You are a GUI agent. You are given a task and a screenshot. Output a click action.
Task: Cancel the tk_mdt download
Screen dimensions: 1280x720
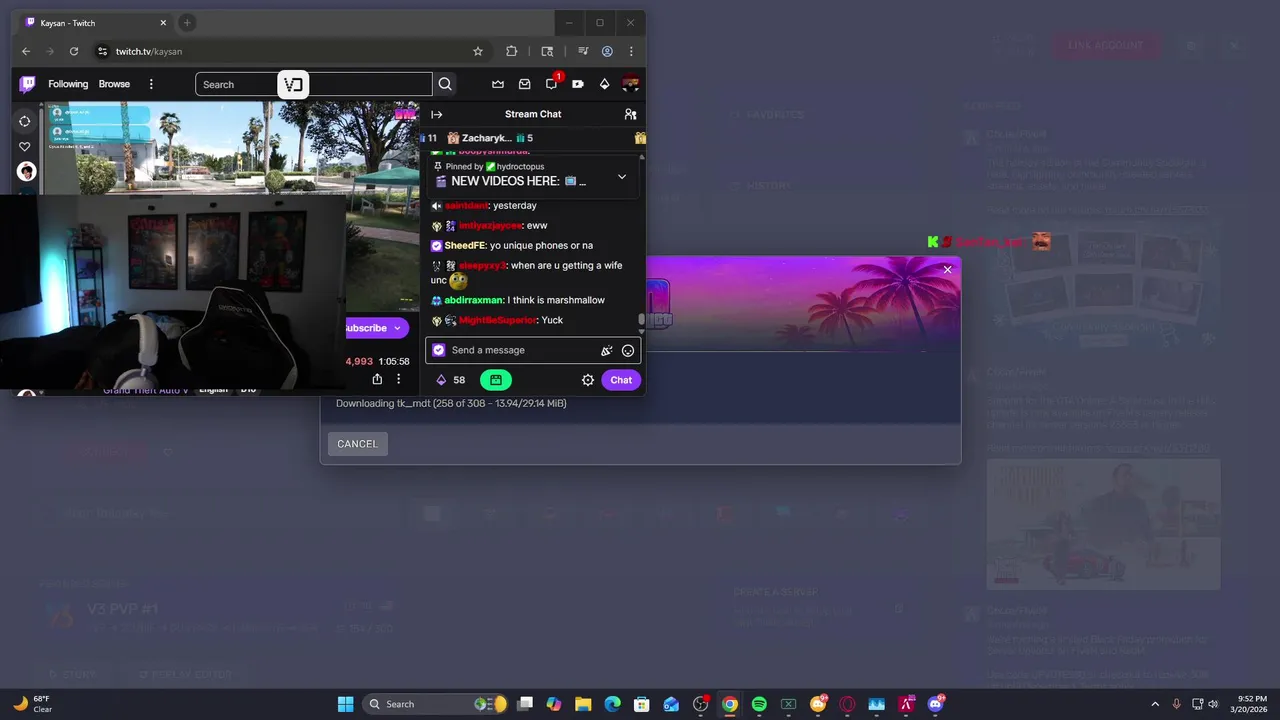358,444
